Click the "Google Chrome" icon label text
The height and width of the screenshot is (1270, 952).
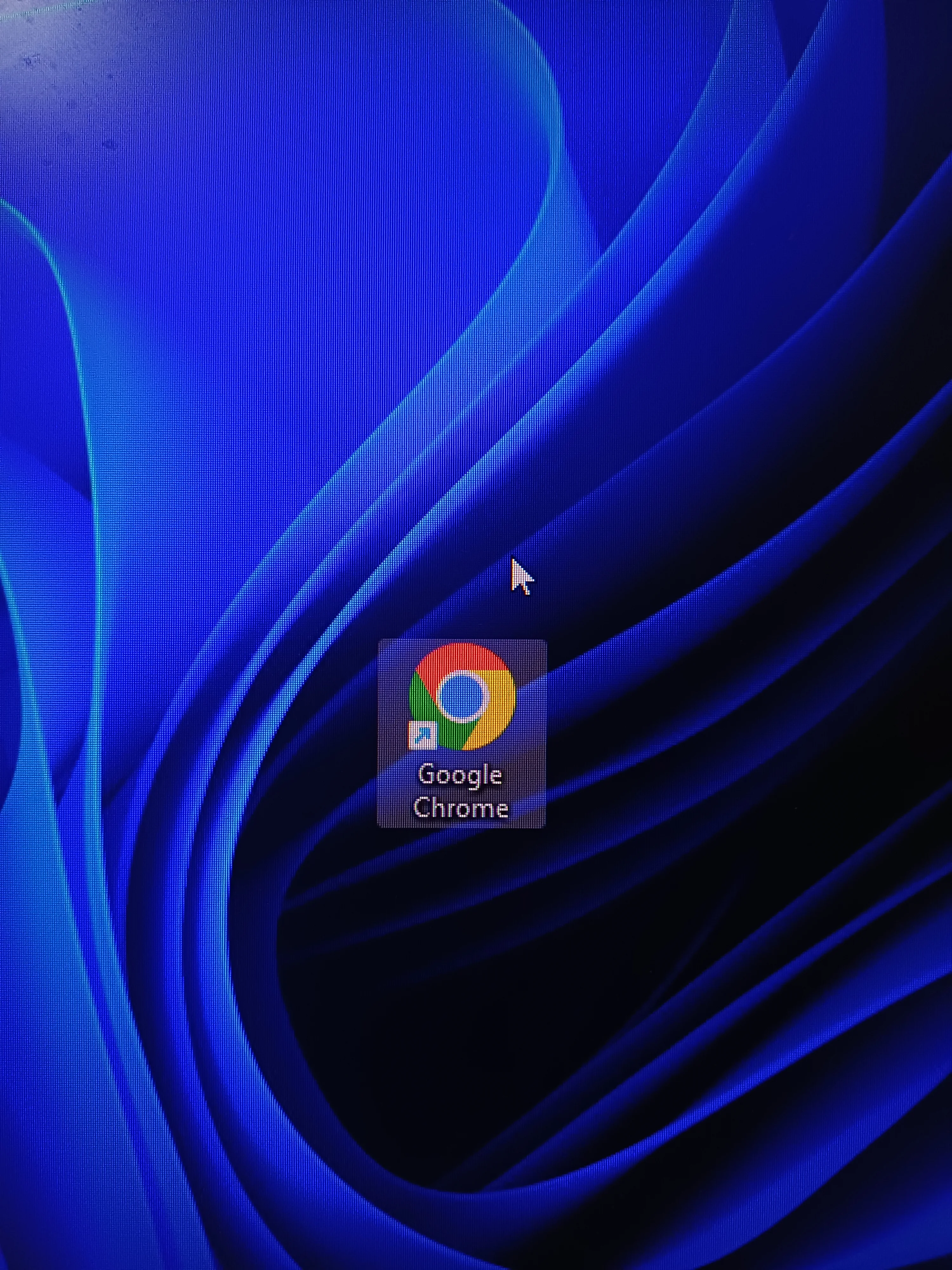point(461,791)
